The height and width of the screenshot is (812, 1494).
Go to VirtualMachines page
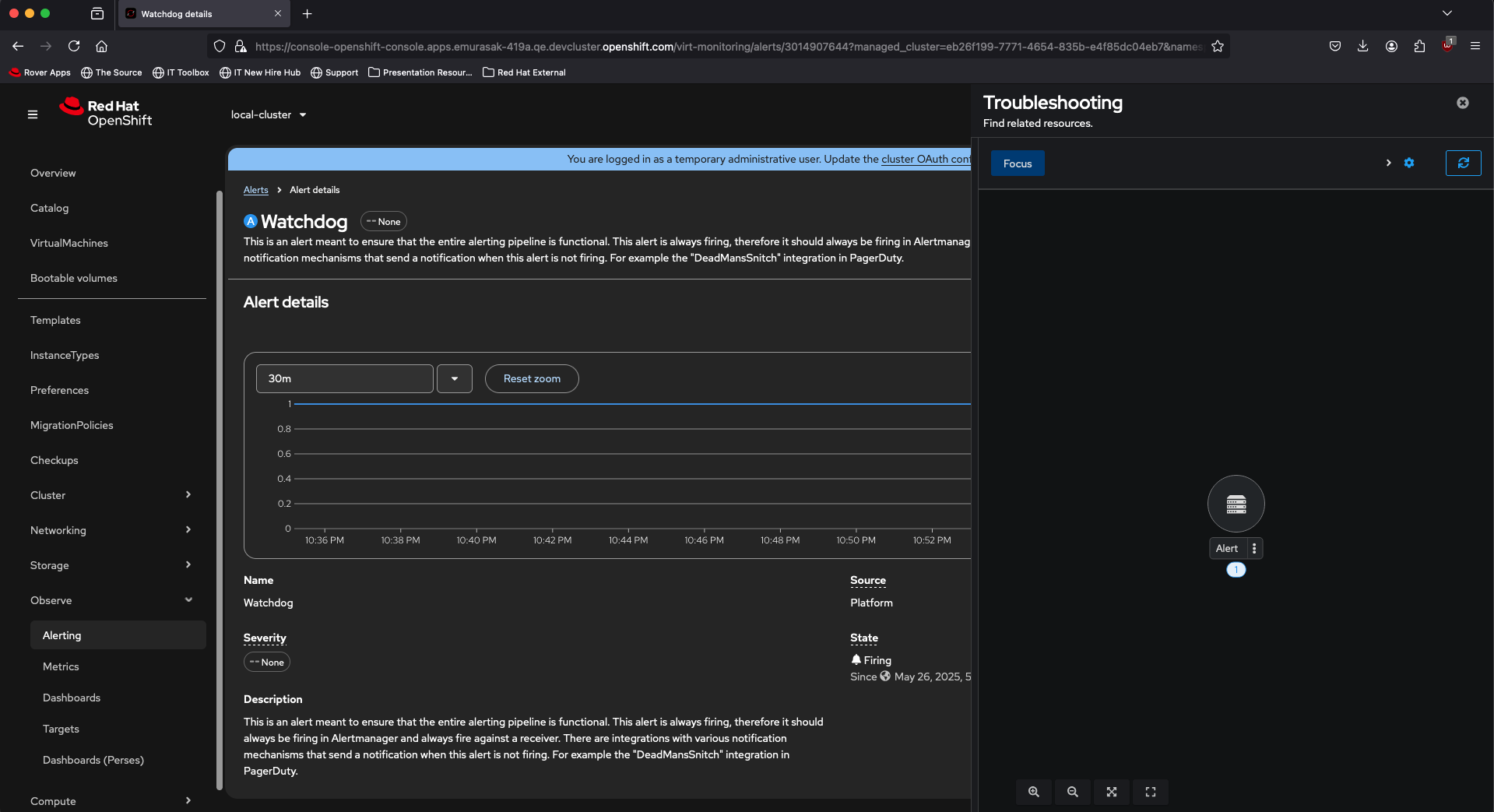point(69,243)
